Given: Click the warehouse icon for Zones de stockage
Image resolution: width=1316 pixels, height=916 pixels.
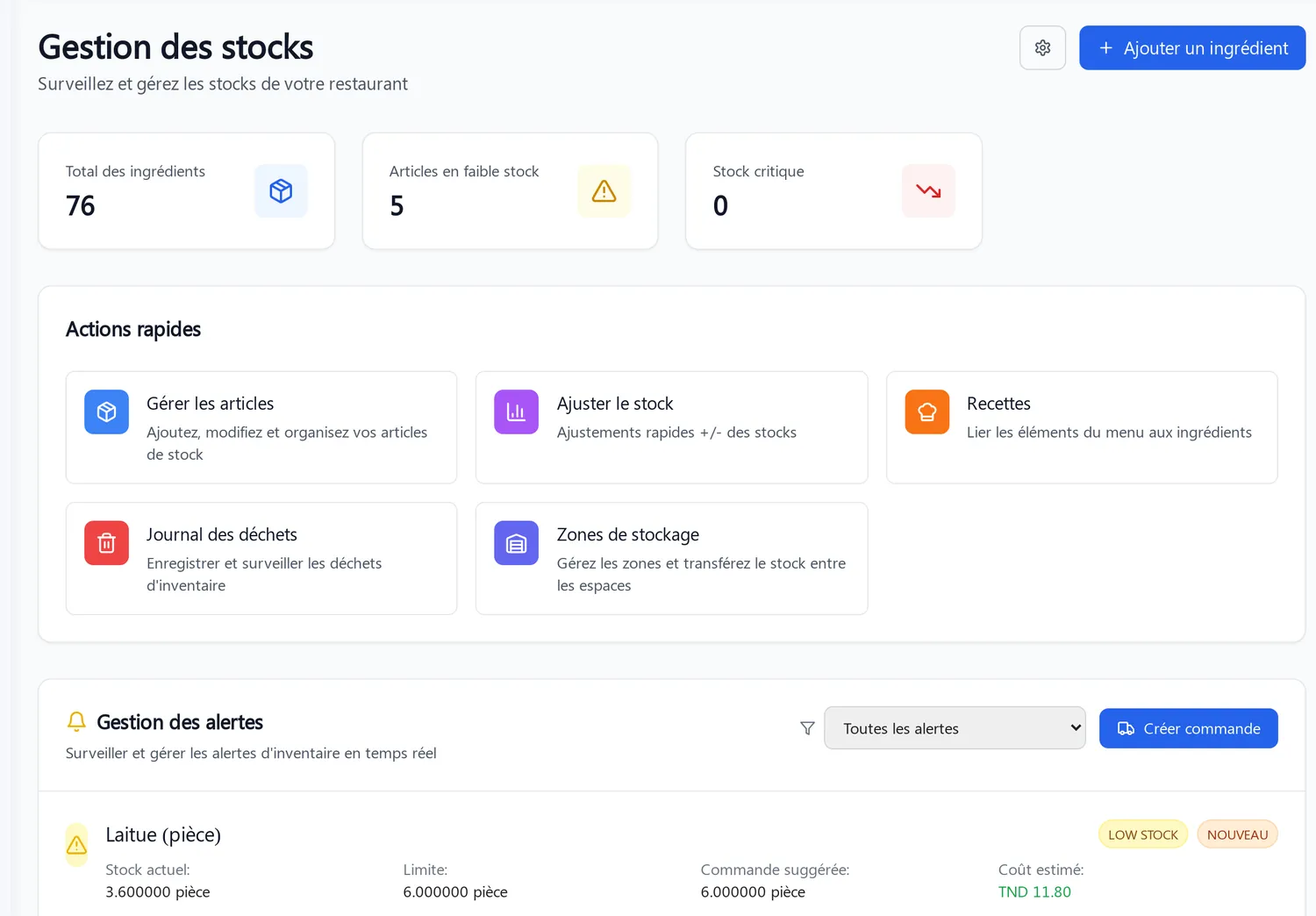Looking at the screenshot, I should (516, 543).
